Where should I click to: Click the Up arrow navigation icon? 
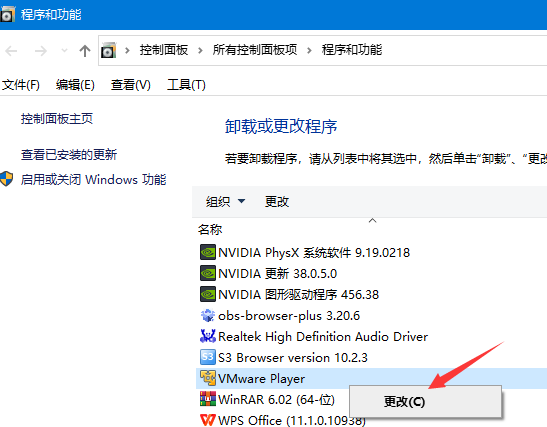85,51
